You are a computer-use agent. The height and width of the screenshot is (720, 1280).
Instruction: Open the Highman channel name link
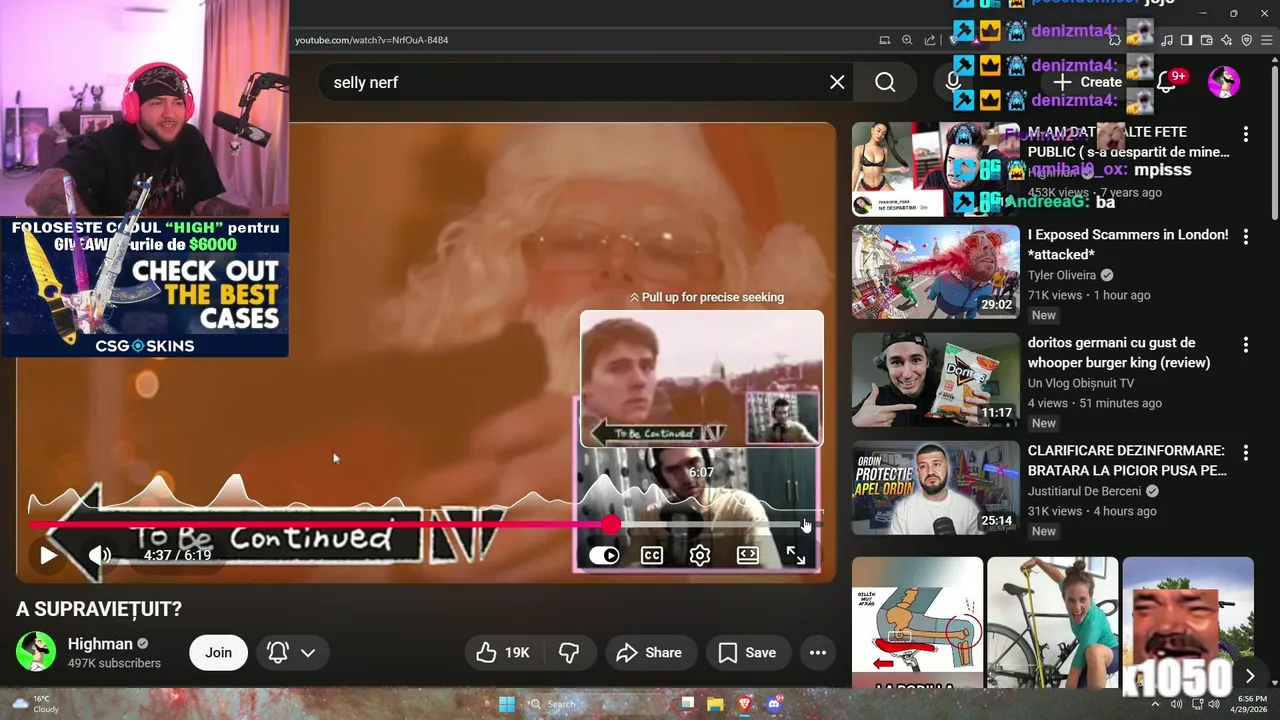(x=100, y=644)
